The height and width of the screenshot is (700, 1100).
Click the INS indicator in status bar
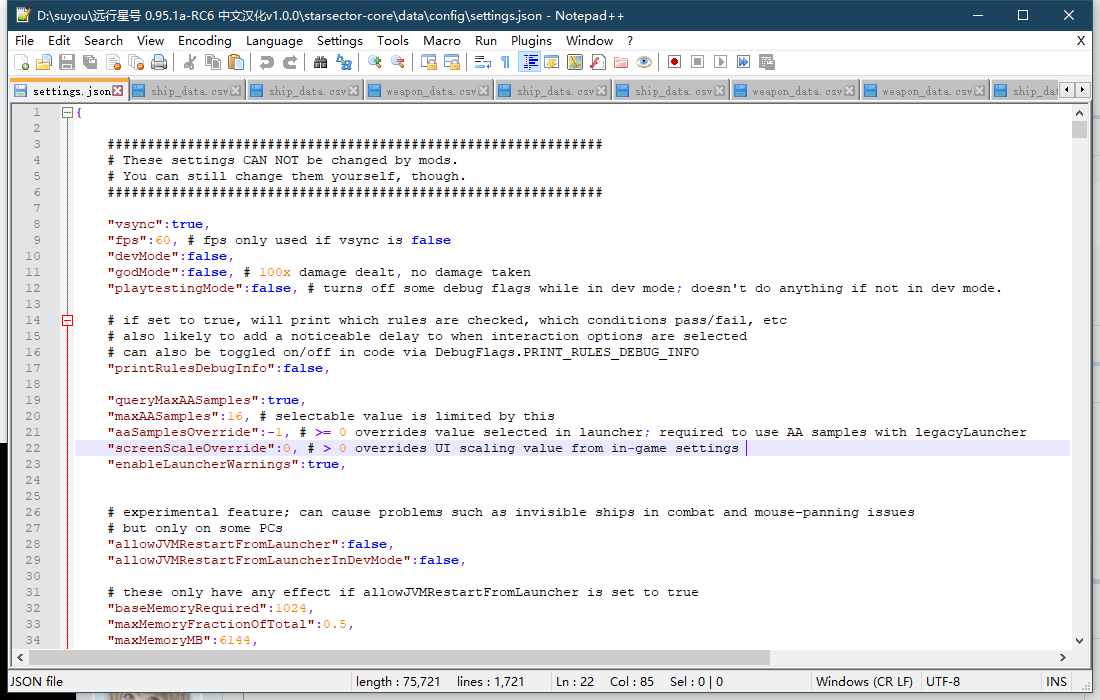click(1056, 681)
